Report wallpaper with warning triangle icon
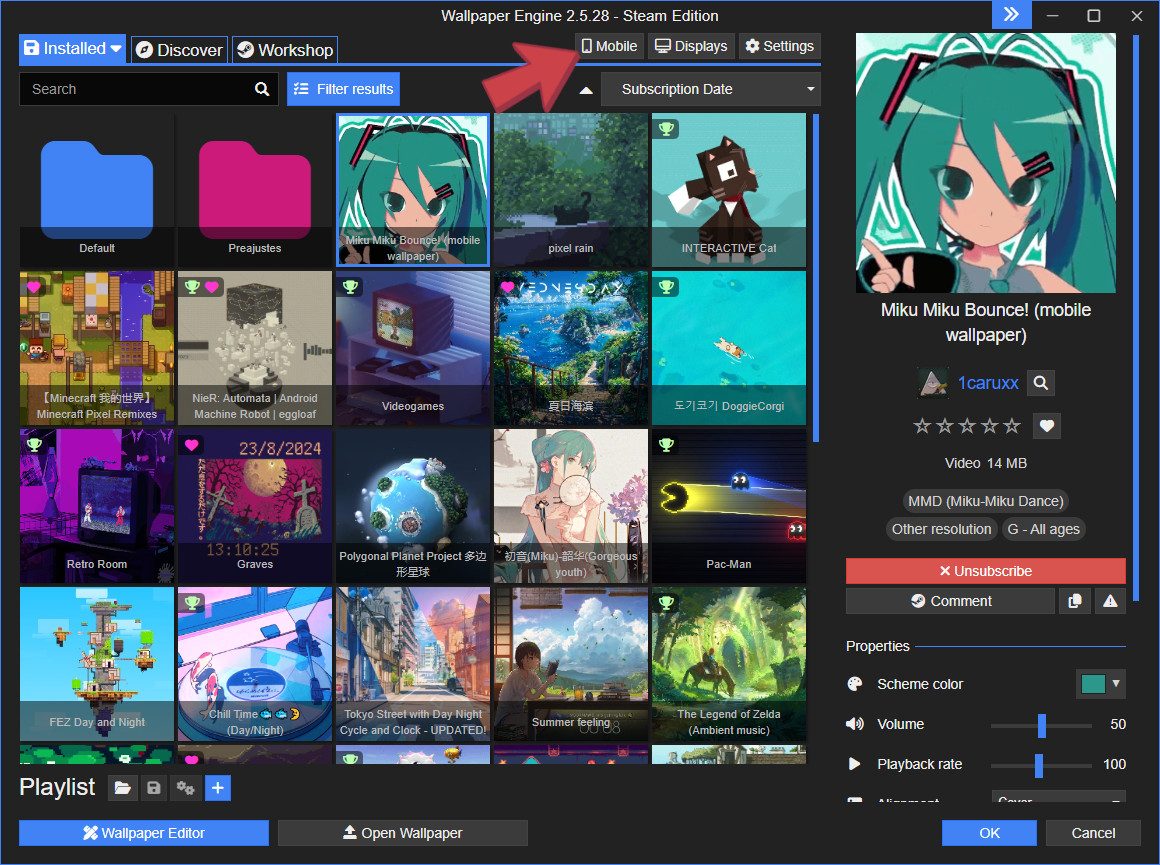 pyautogui.click(x=1110, y=601)
